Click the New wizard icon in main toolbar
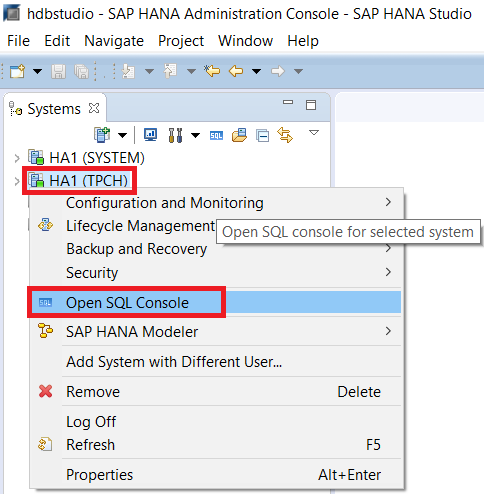 click(17, 71)
